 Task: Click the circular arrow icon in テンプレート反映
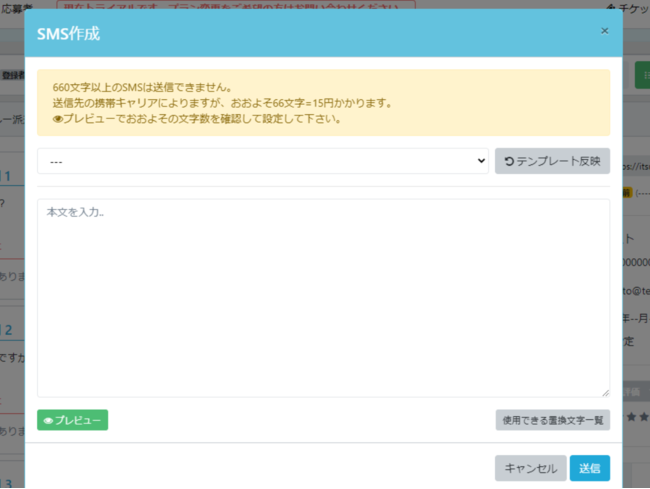coord(509,161)
